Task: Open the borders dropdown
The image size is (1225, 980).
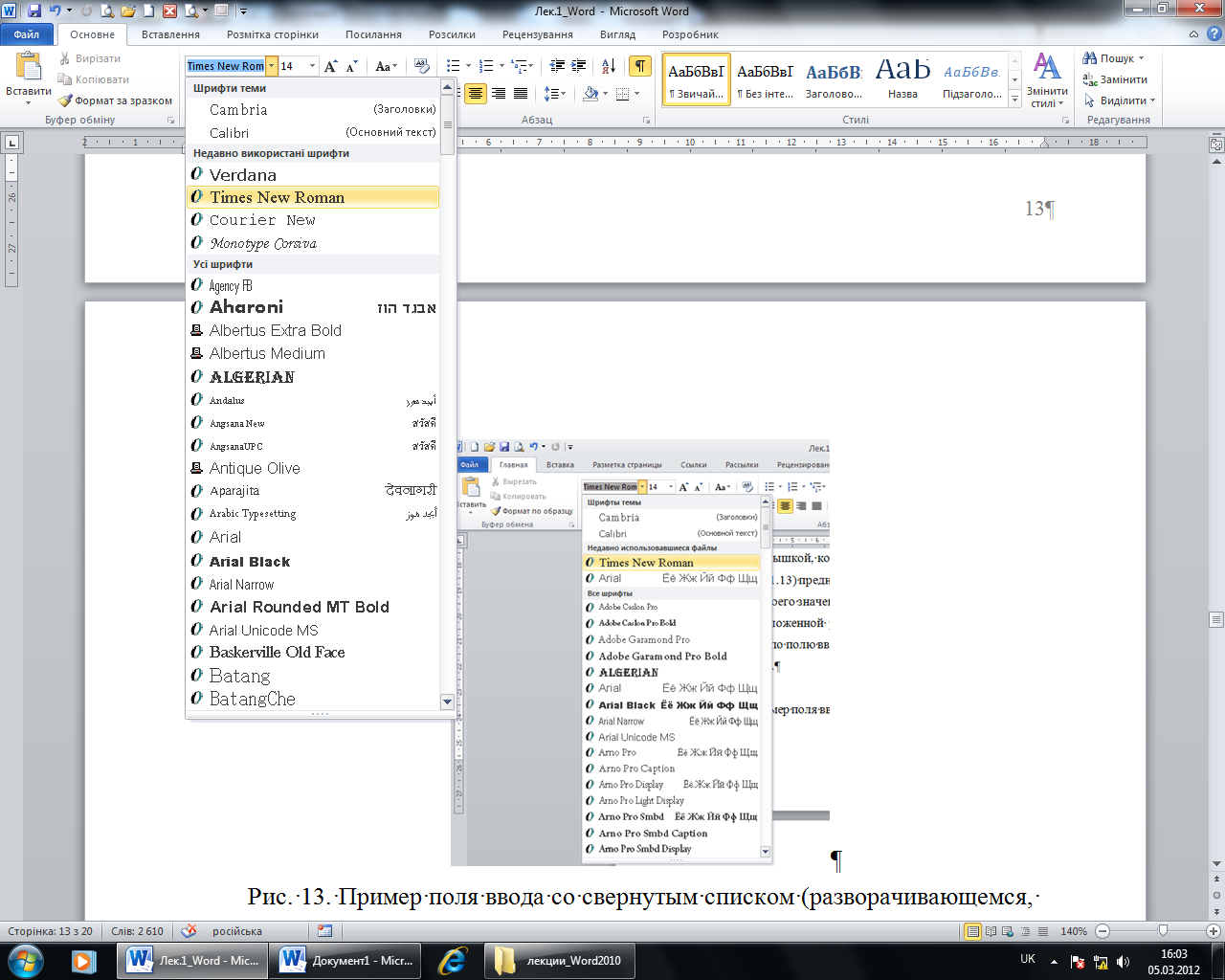Action: (635, 94)
